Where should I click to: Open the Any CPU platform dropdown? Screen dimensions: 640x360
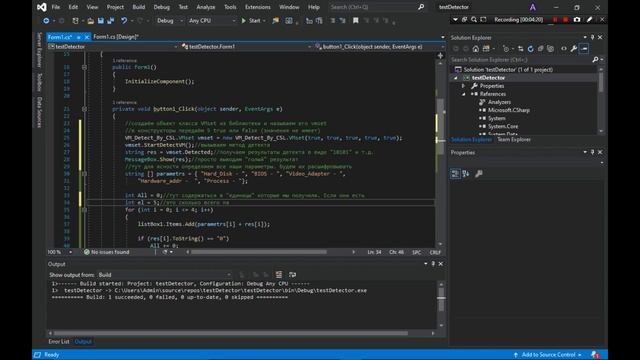212,20
